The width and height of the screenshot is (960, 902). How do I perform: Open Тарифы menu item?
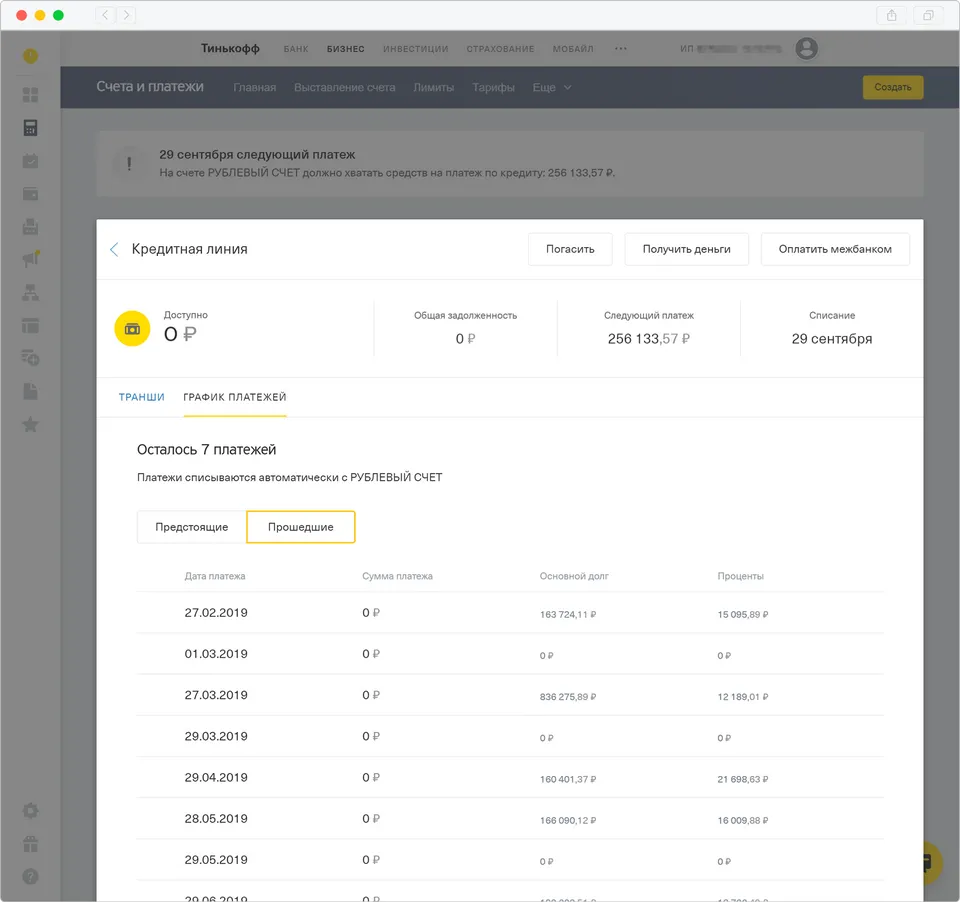493,88
